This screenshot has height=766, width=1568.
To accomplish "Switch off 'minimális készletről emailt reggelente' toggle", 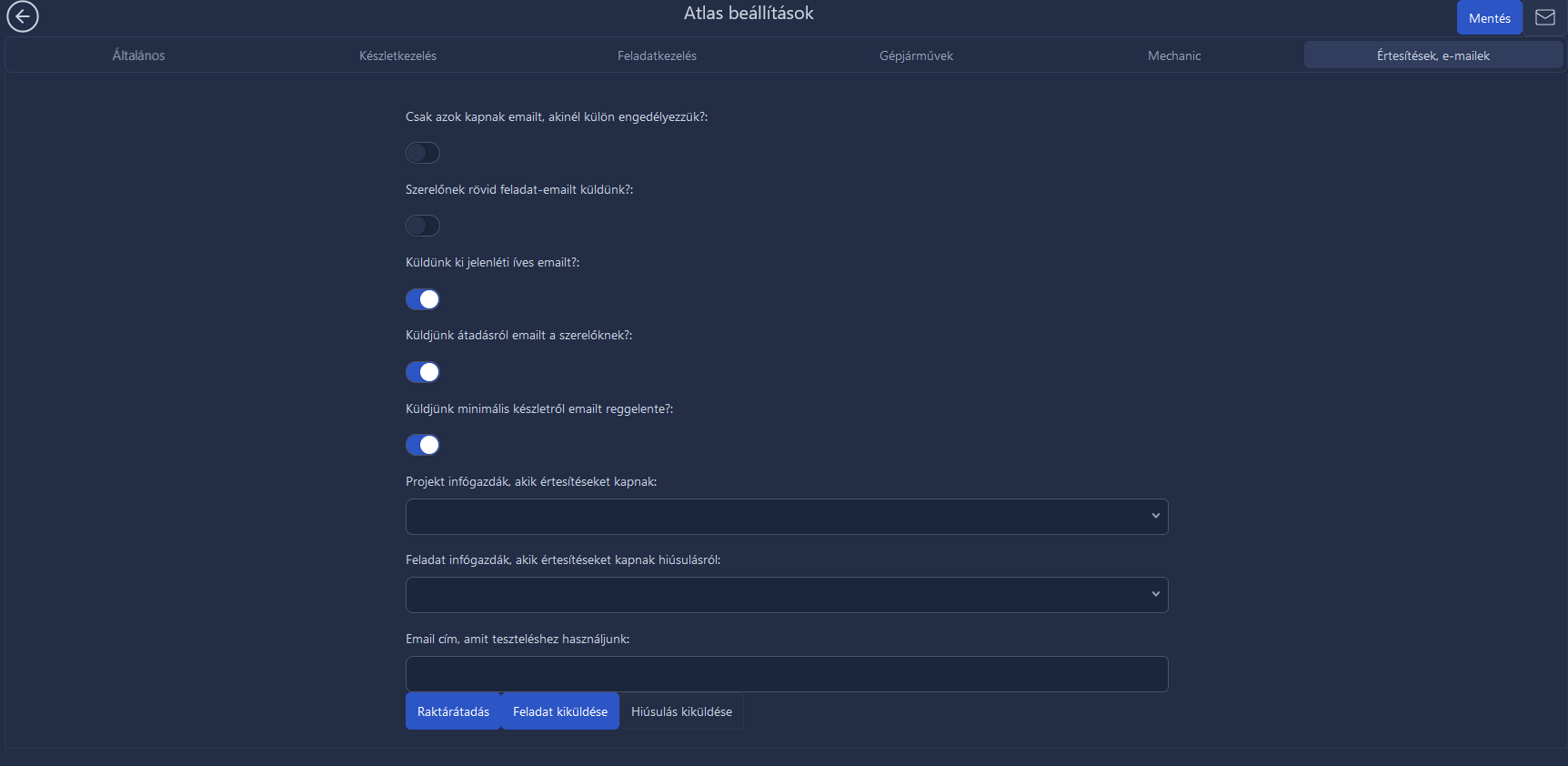I will (x=423, y=445).
